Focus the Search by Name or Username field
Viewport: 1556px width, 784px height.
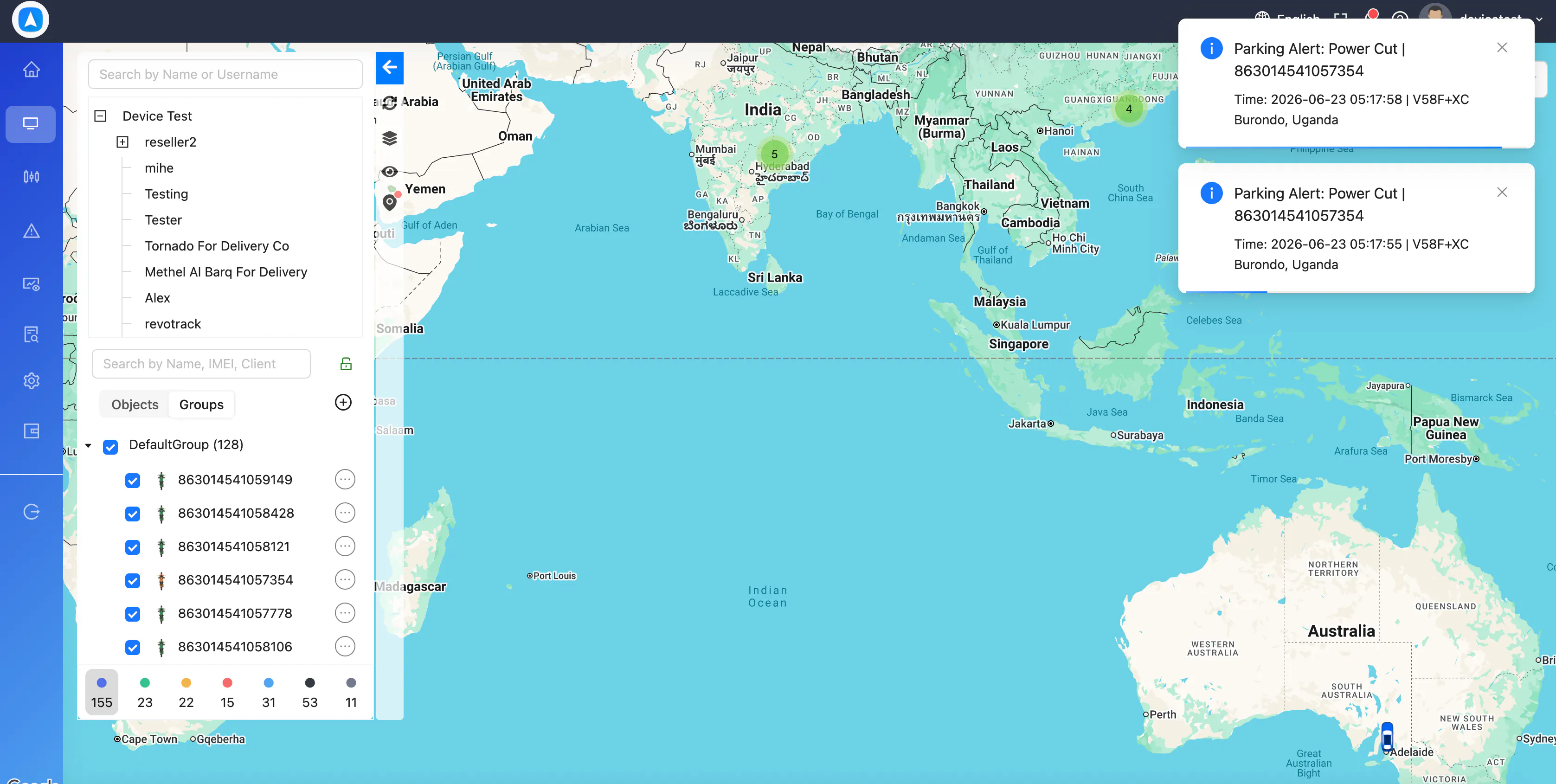[x=225, y=74]
